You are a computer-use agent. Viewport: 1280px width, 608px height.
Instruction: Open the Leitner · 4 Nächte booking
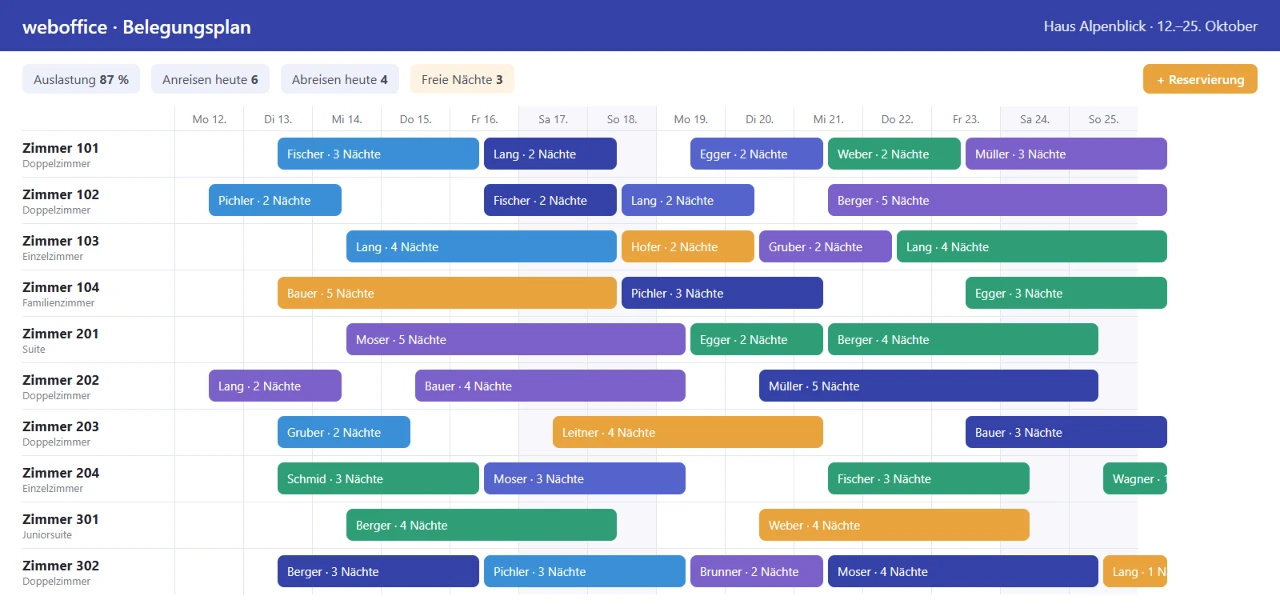coord(688,432)
